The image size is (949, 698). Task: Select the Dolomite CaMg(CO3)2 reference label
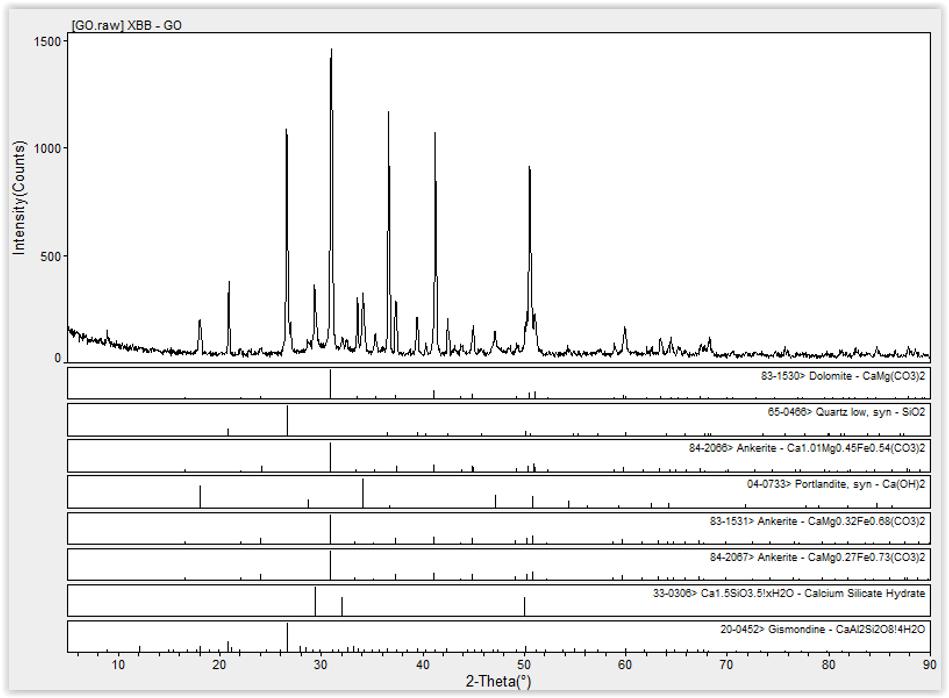pyautogui.click(x=842, y=376)
